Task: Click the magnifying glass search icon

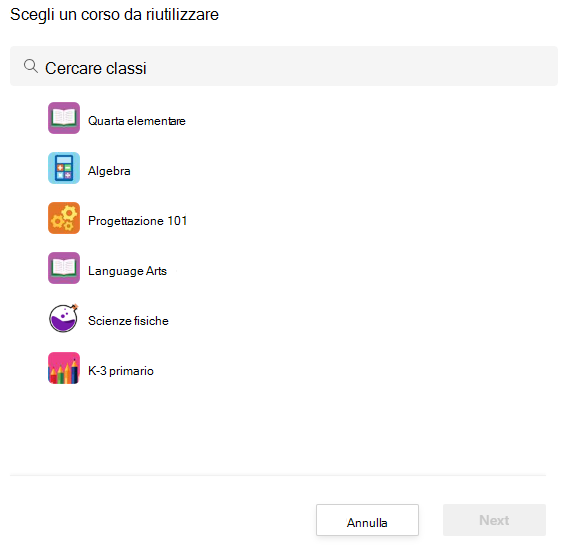Action: [x=31, y=66]
